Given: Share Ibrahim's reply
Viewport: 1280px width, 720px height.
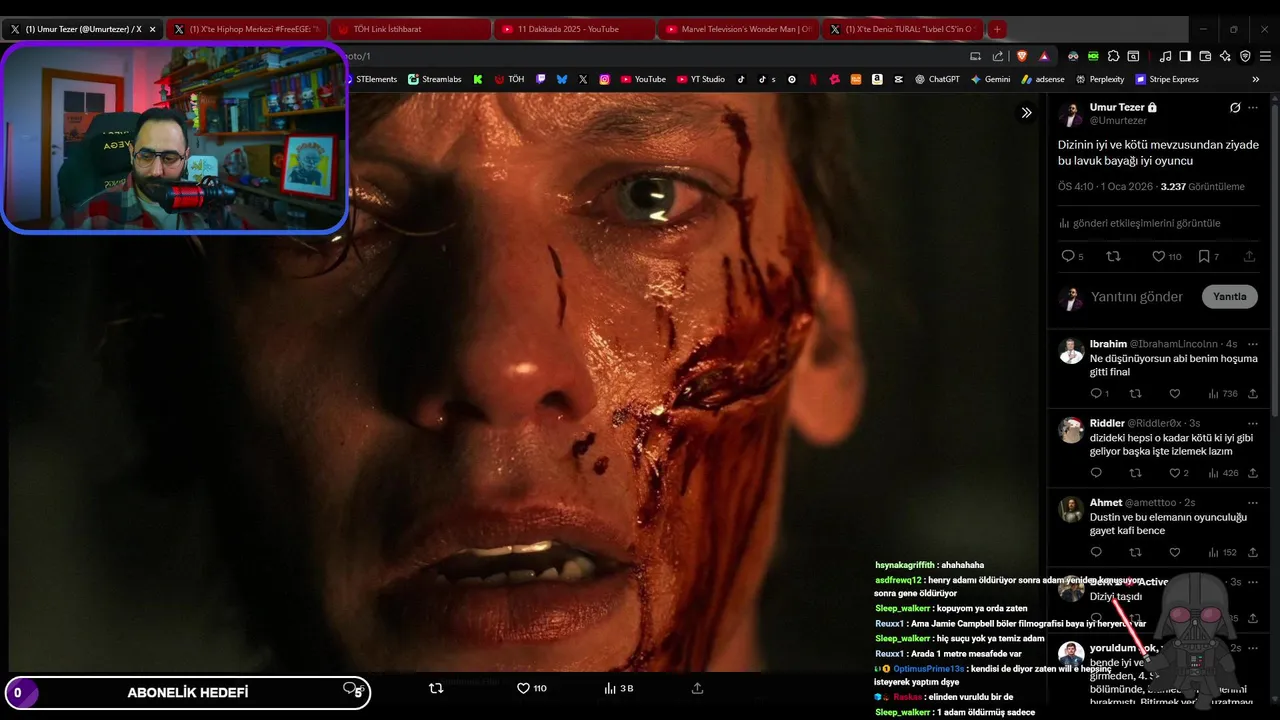Looking at the screenshot, I should click(1253, 394).
